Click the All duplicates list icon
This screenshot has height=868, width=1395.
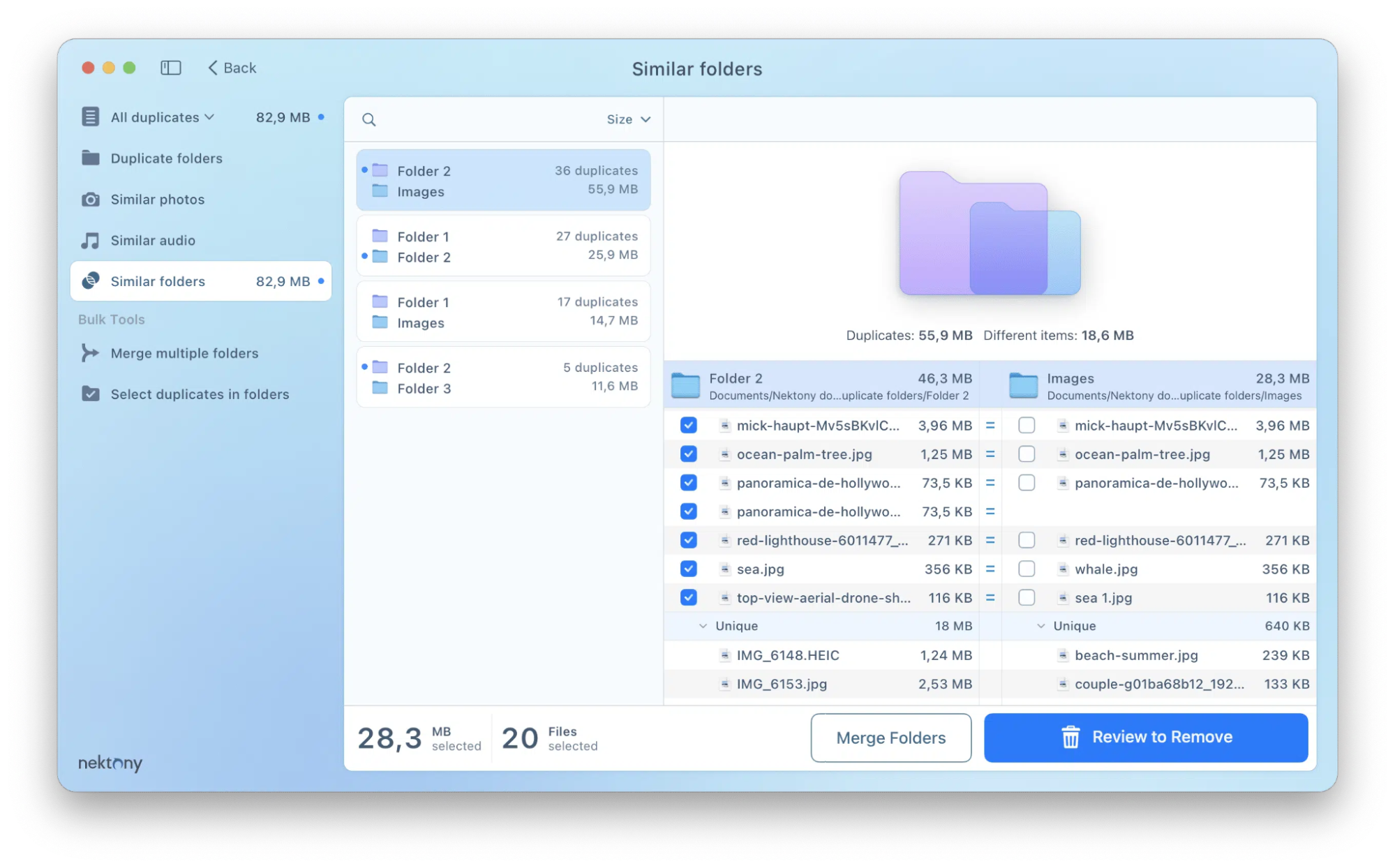tap(91, 117)
